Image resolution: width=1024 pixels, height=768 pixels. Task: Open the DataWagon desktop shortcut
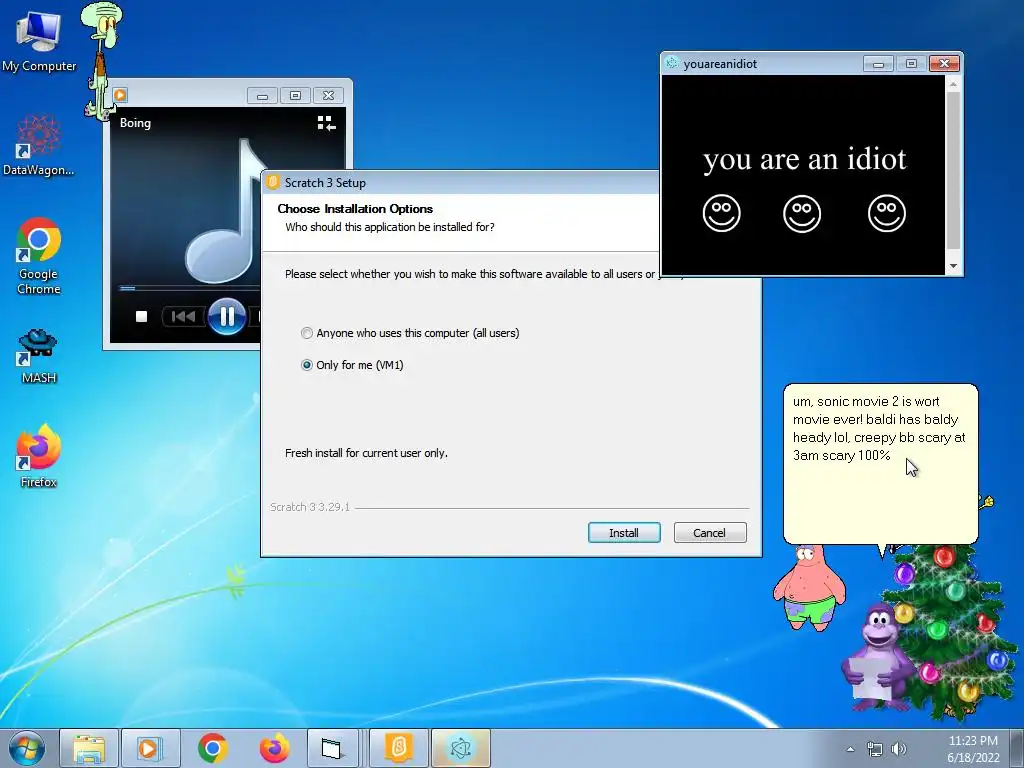(39, 145)
